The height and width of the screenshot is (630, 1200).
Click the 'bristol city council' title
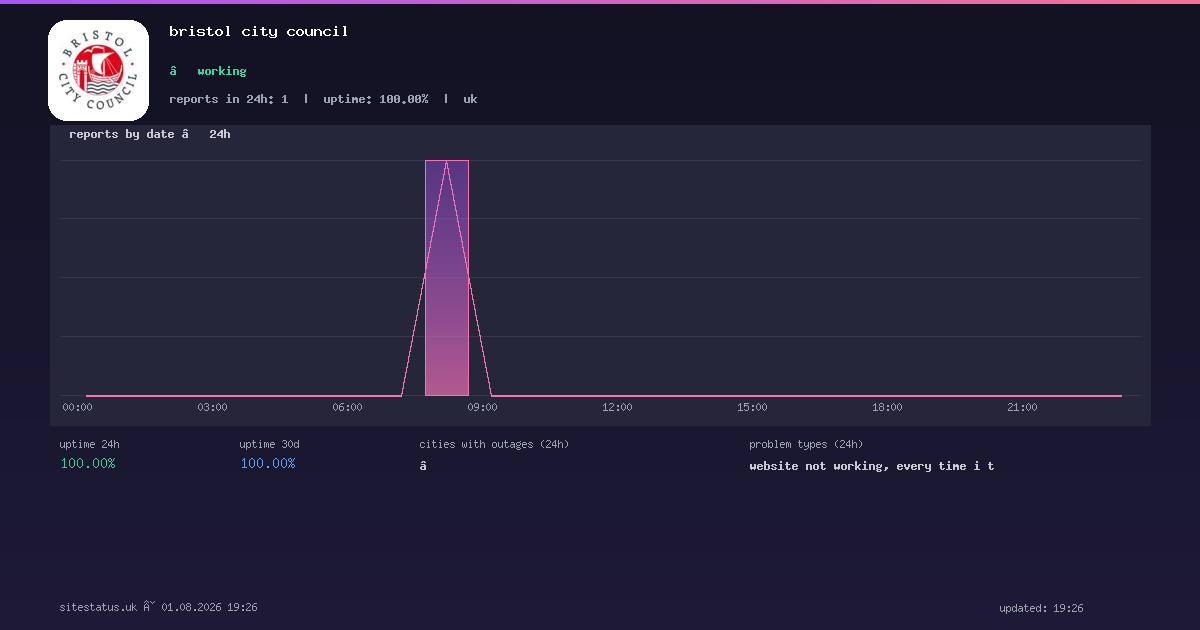coord(259,31)
